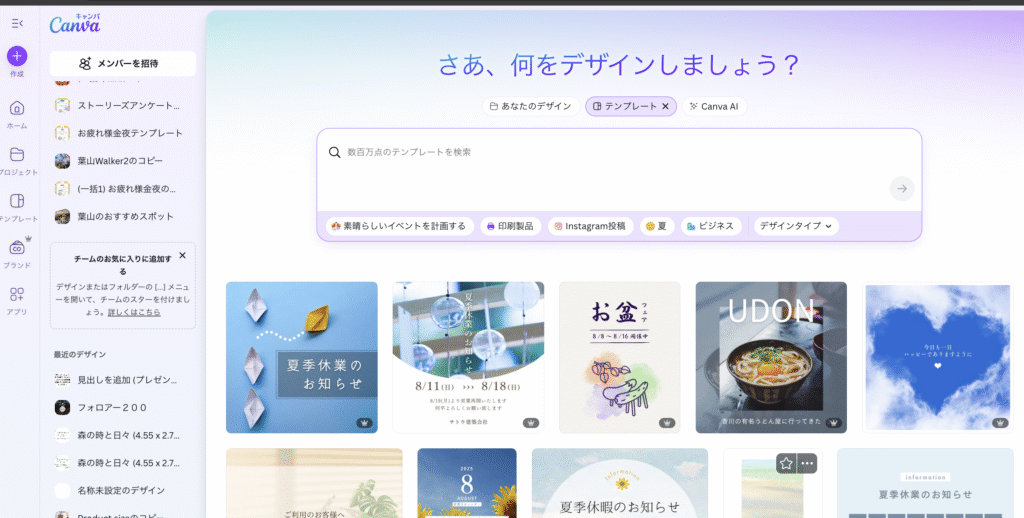Click the purple plus create button
This screenshot has height=518, width=1024.
coord(17,56)
